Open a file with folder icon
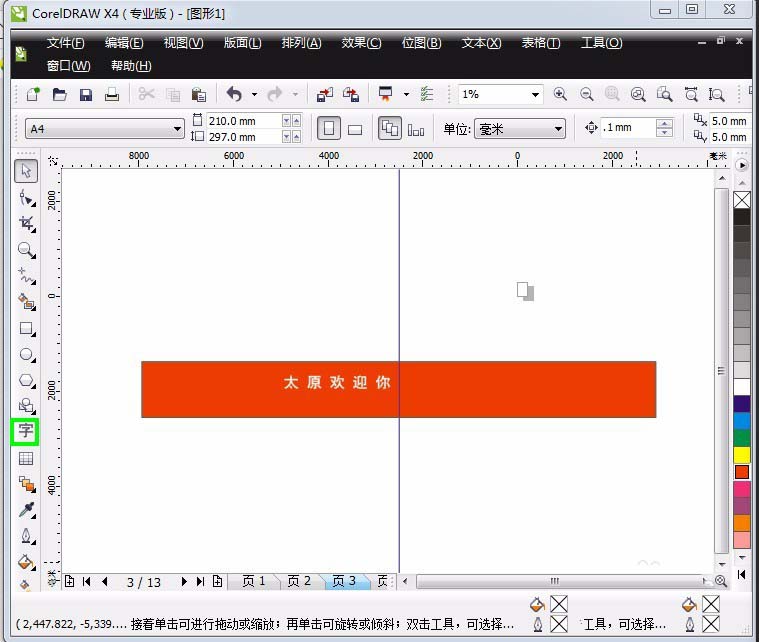 click(x=60, y=94)
